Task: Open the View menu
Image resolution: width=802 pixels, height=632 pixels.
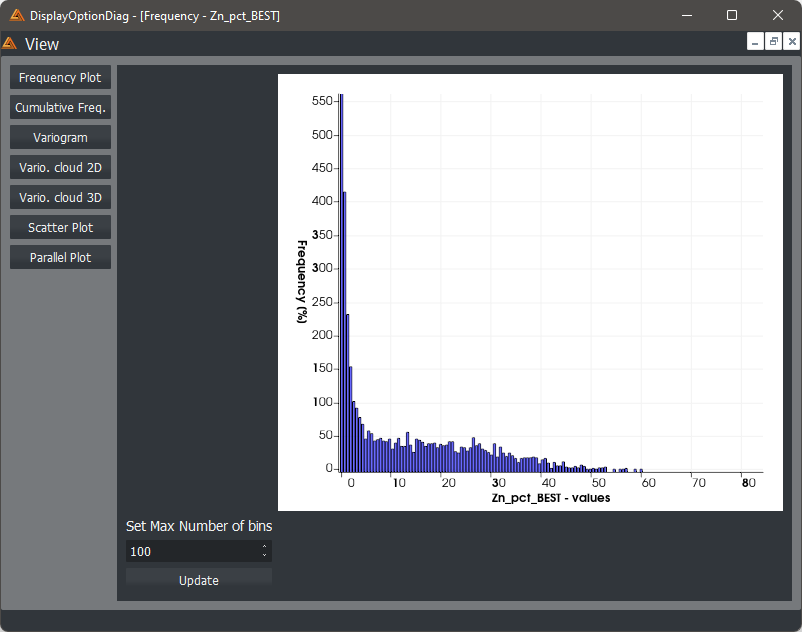Action: pyautogui.click(x=44, y=44)
